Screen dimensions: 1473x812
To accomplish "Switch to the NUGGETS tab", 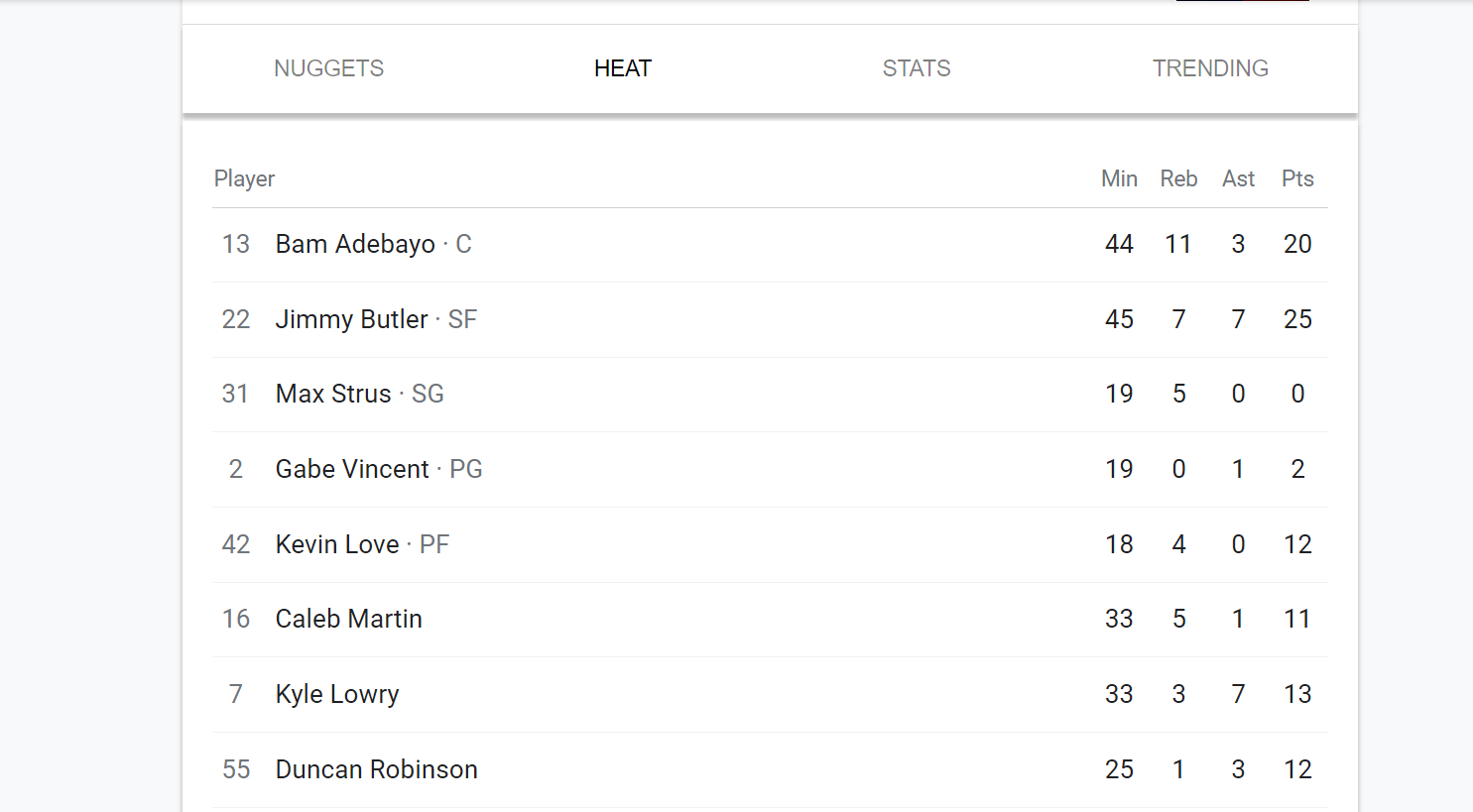I will [x=328, y=68].
